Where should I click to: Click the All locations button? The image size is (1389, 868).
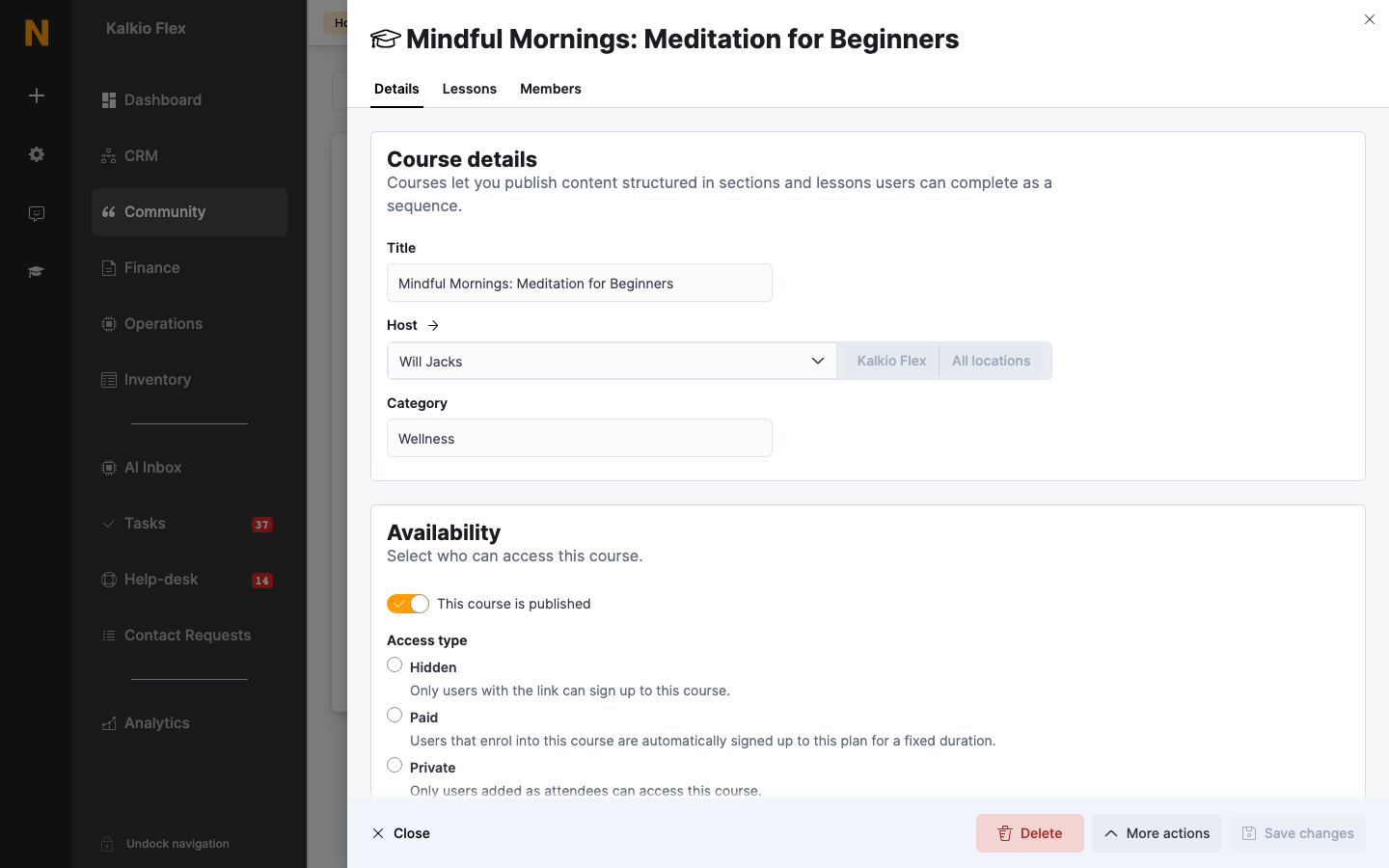click(992, 361)
